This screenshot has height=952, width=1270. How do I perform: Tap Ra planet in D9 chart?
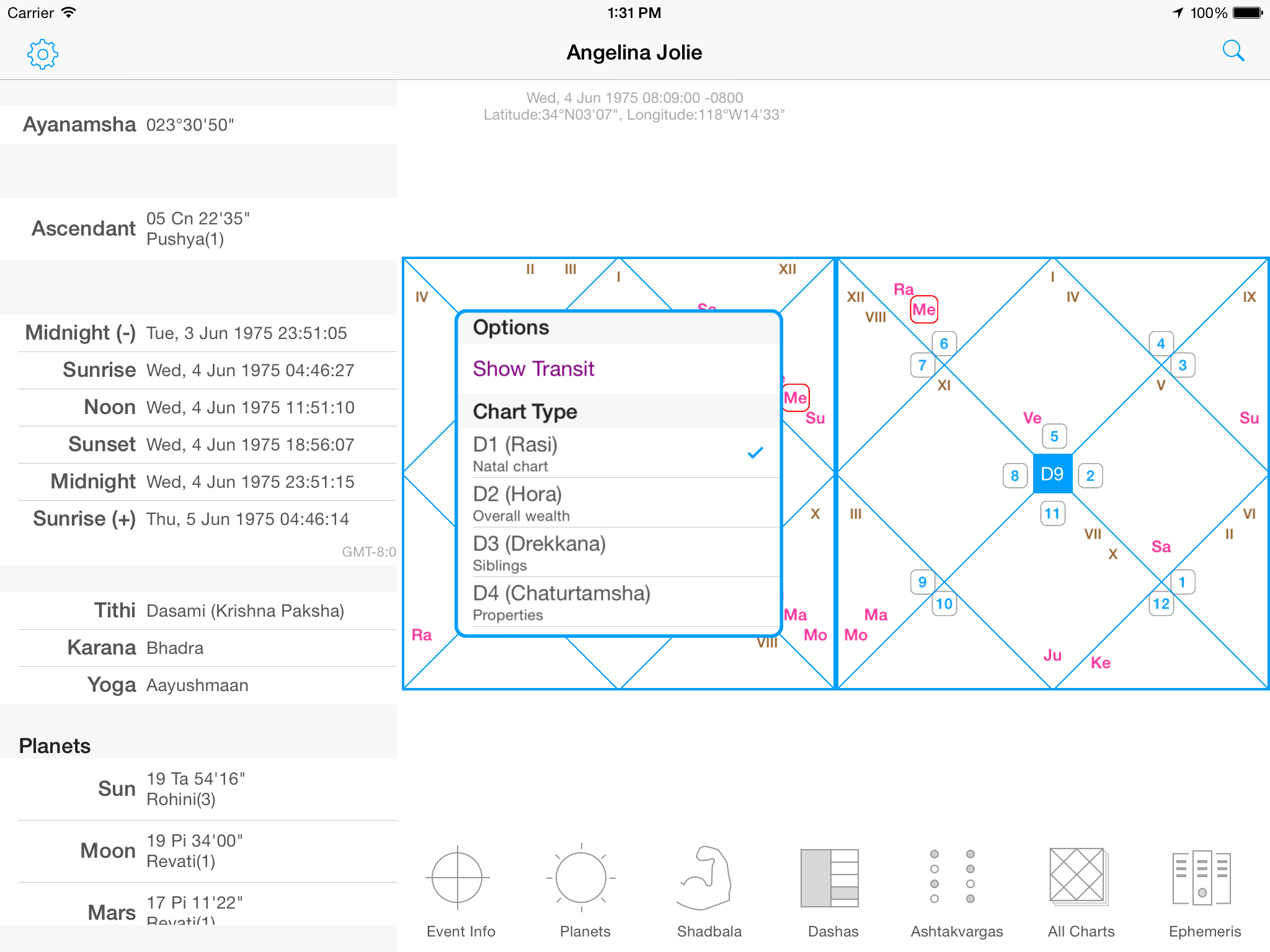click(904, 289)
